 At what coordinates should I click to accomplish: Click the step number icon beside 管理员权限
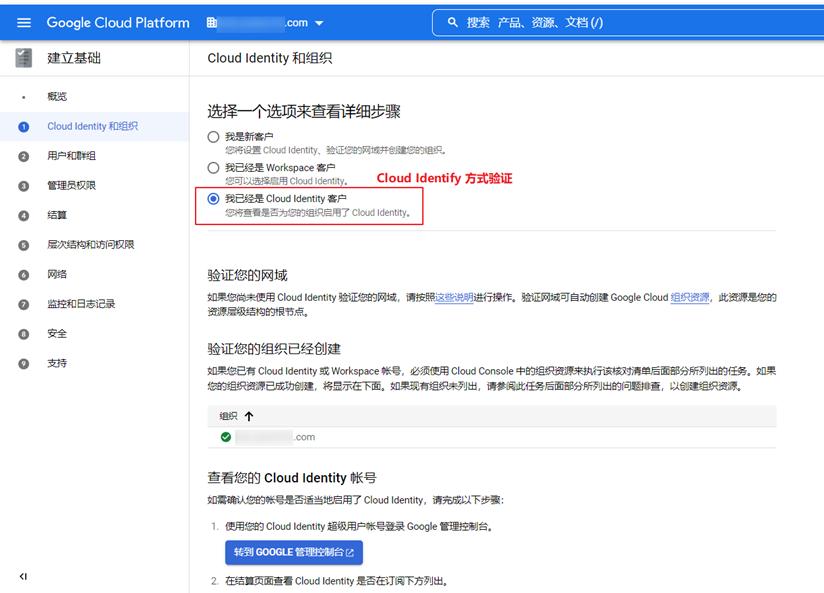22,186
